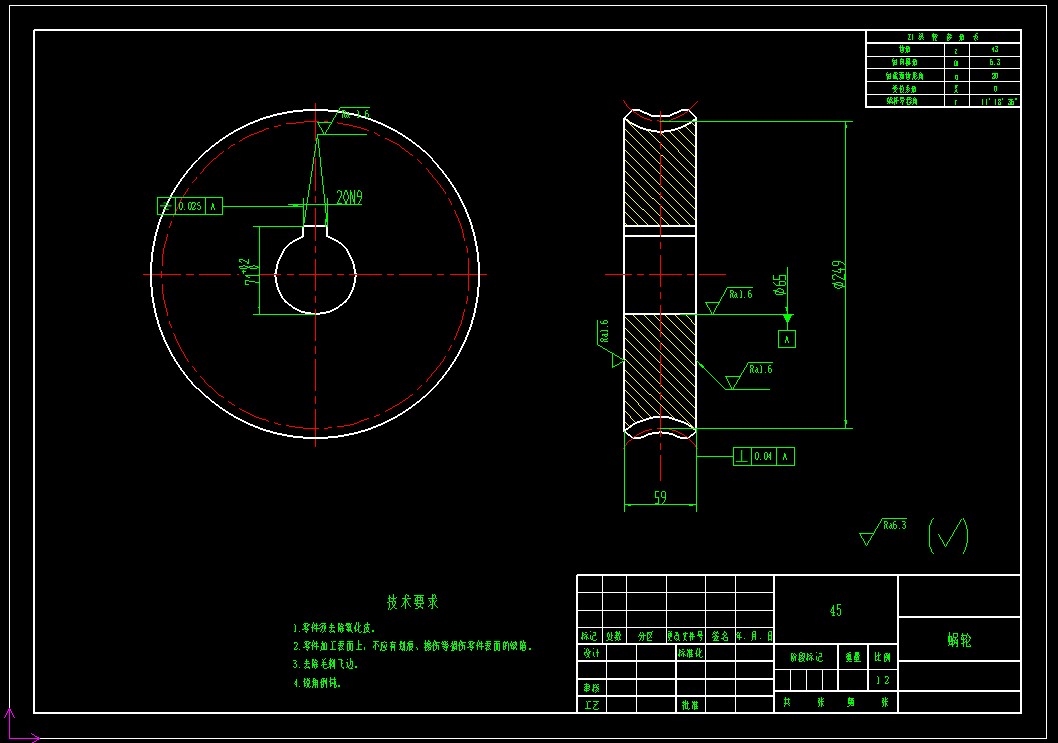
Task: Select the 20N9 keyway width dimension
Action: click(x=349, y=197)
